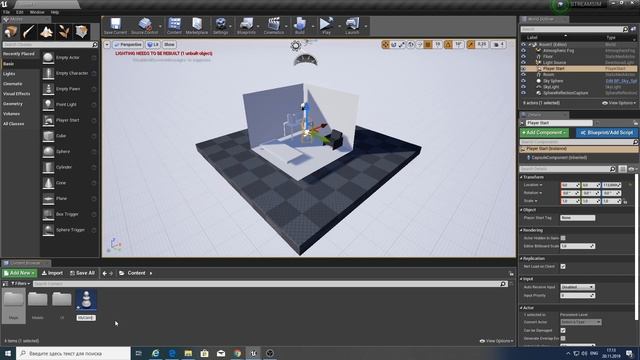Open Content Browser View Options

(x=496, y=341)
